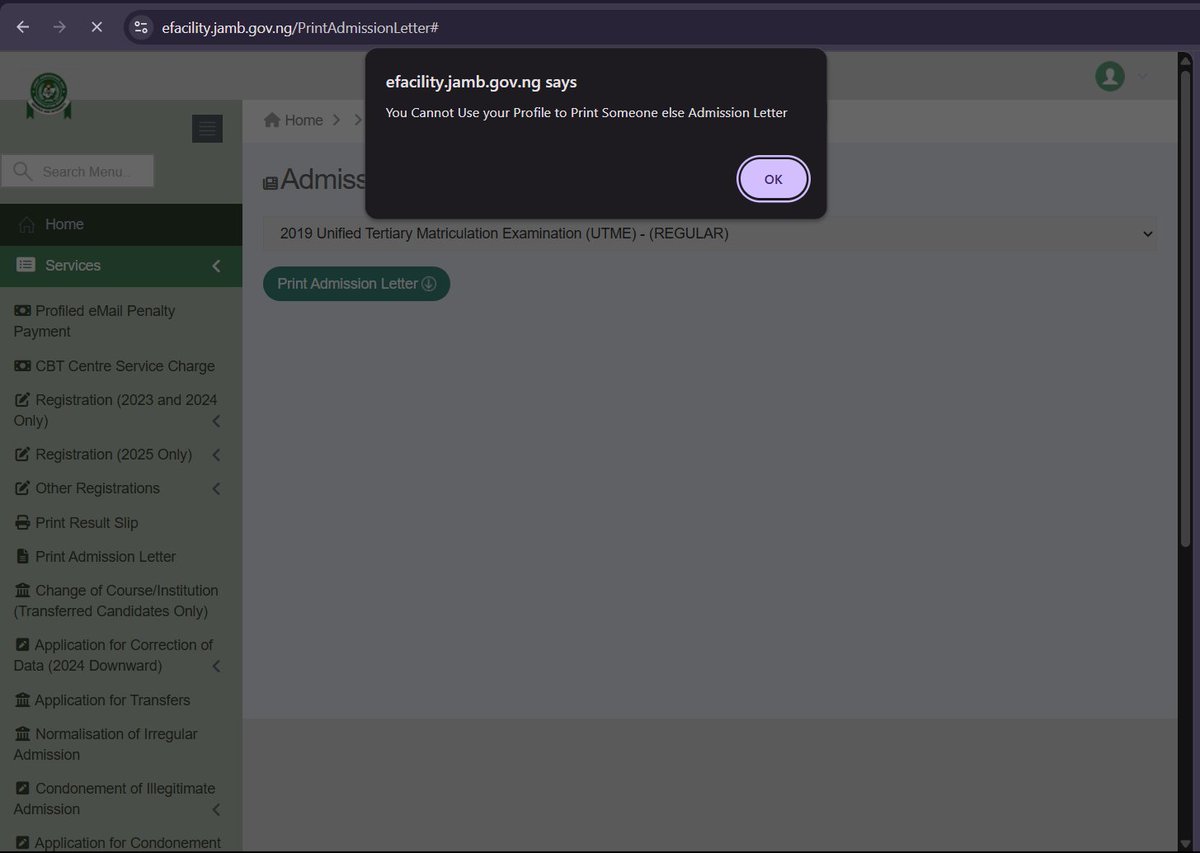Viewport: 1200px width, 853px height.
Task: Click the Print Admission Letter document icon
Action: point(21,556)
